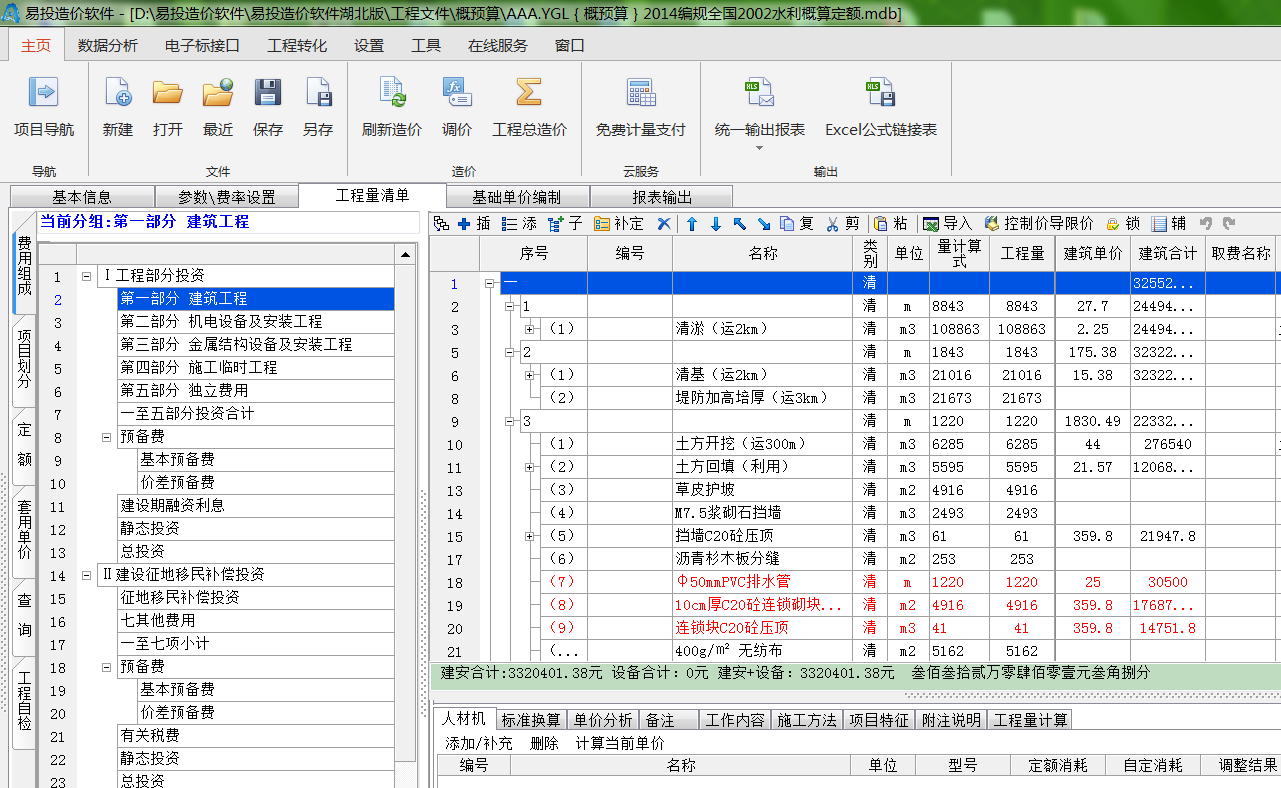Move row down with down arrow icon
The width and height of the screenshot is (1281, 788).
tap(715, 224)
